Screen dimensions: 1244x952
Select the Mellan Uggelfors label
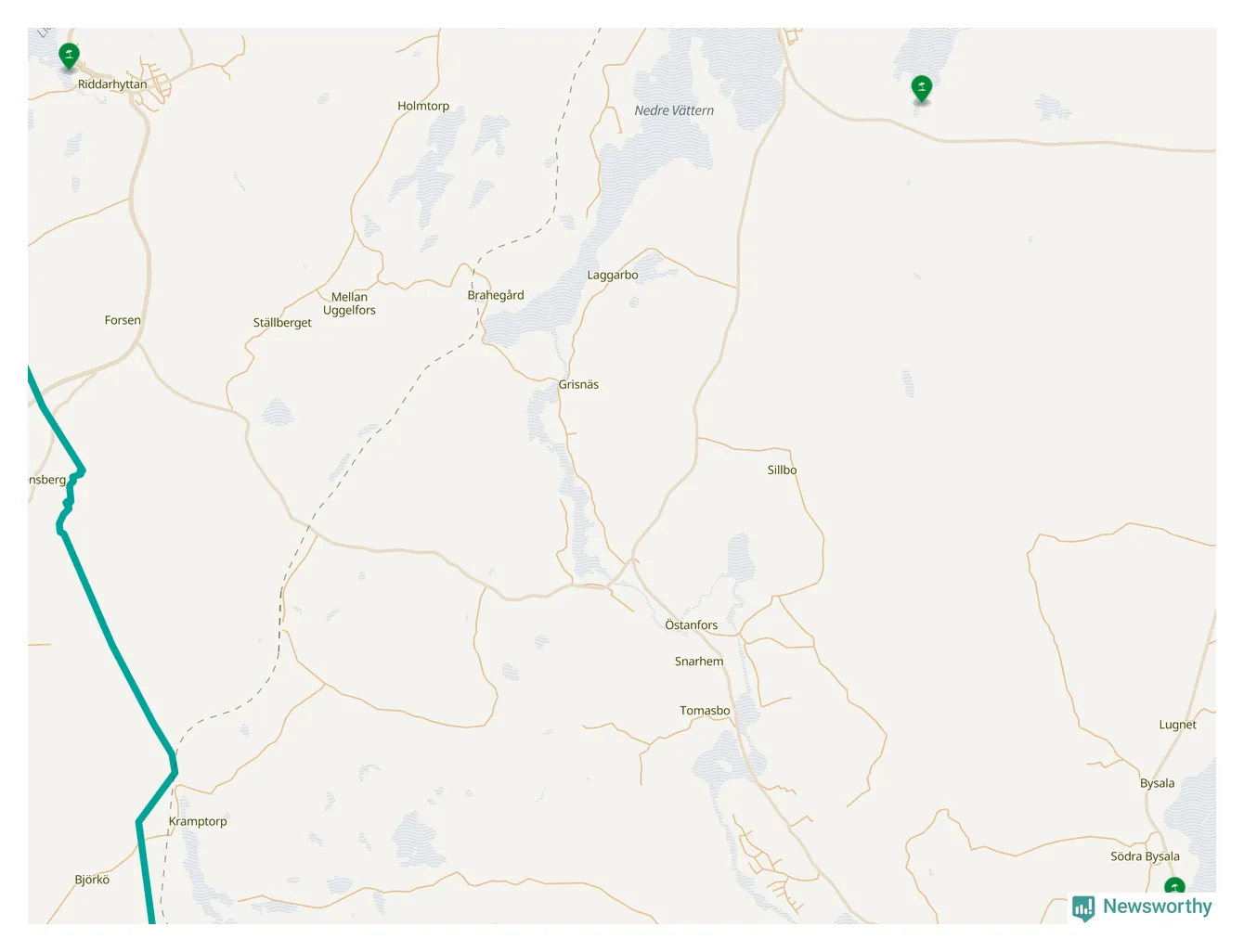[349, 304]
